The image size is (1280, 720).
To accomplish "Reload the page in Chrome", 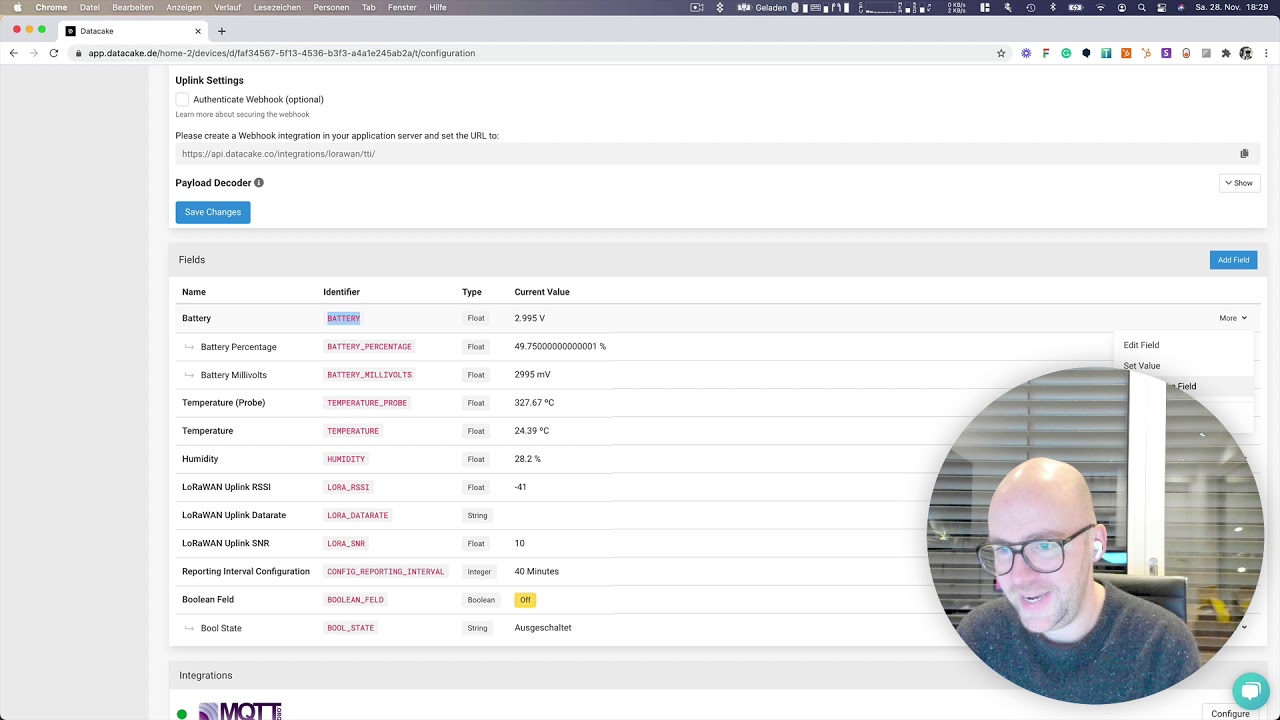I will [54, 53].
